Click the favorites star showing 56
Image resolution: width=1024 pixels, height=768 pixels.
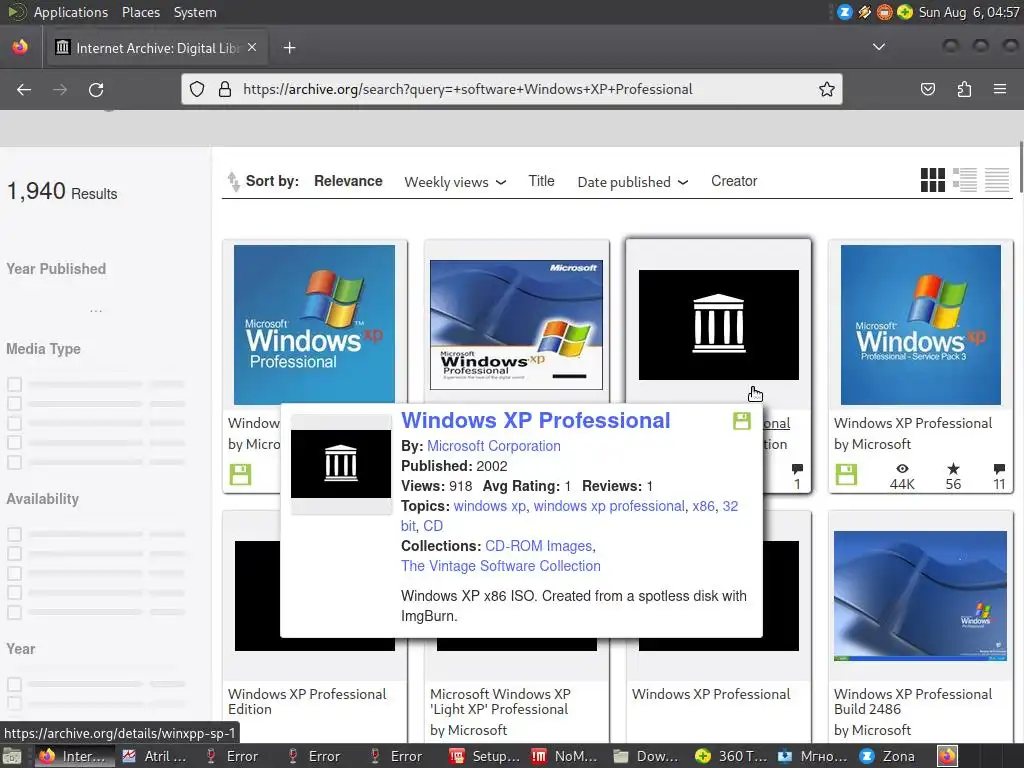pyautogui.click(x=953, y=469)
